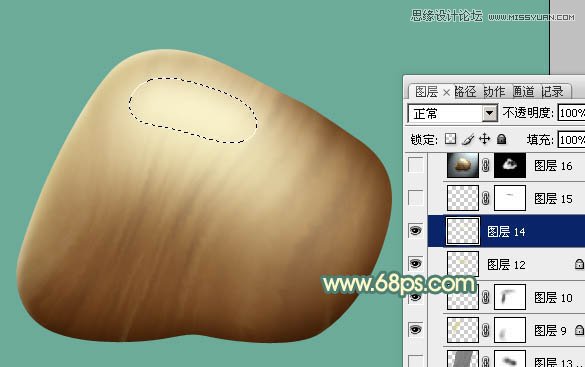
Task: Hide 图层 14 with its eye icon
Action: tap(416, 230)
